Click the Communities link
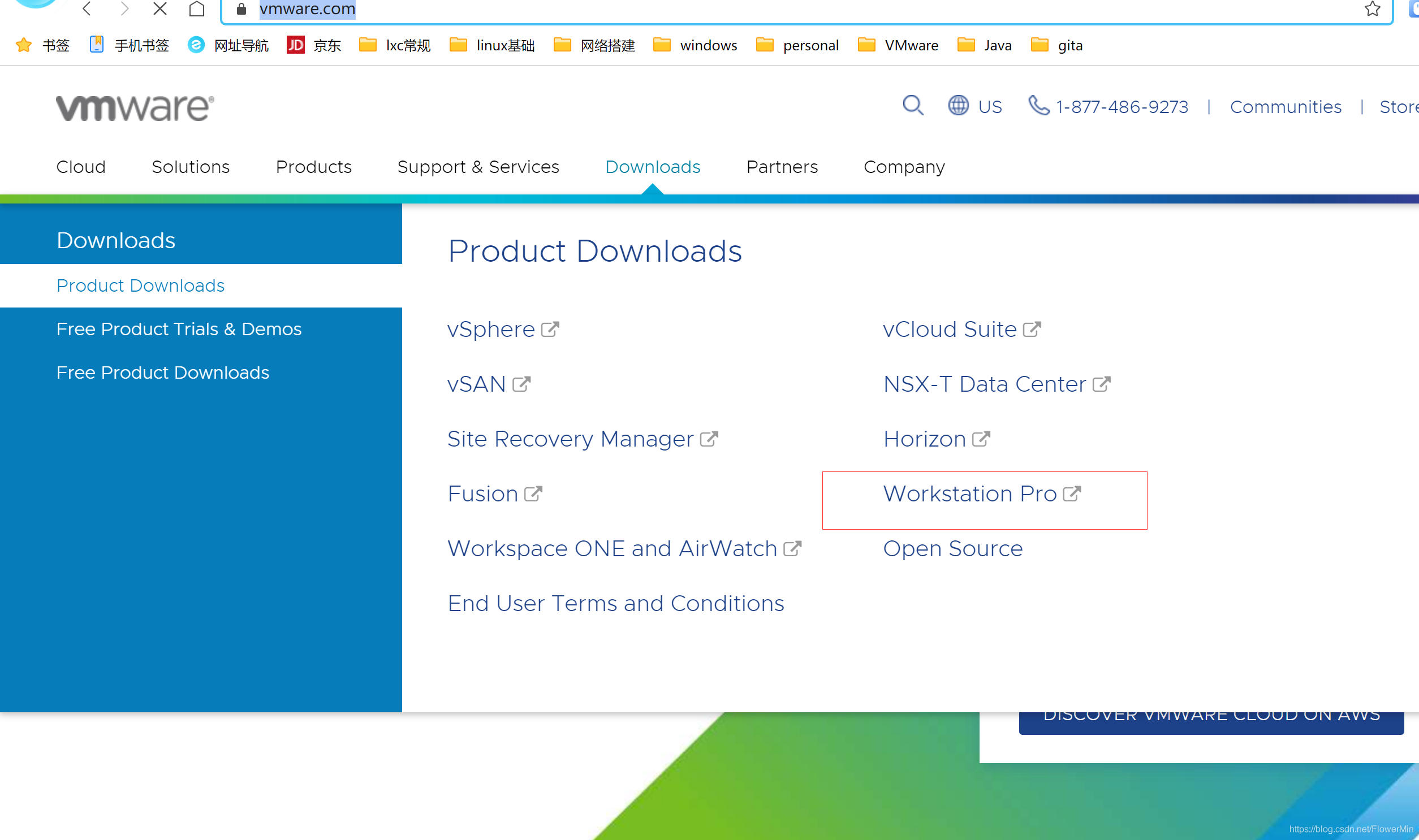 pyautogui.click(x=1286, y=106)
